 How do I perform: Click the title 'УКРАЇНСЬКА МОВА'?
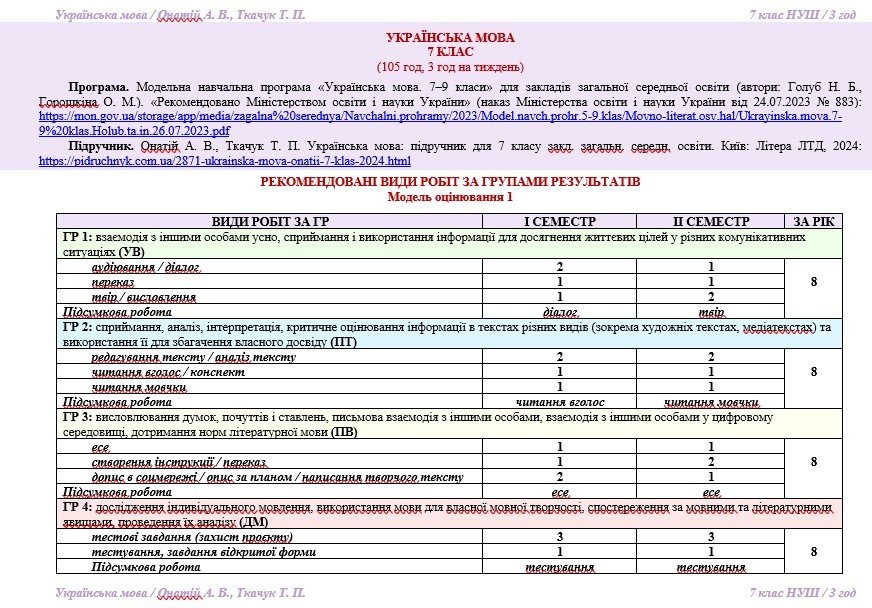click(450, 38)
